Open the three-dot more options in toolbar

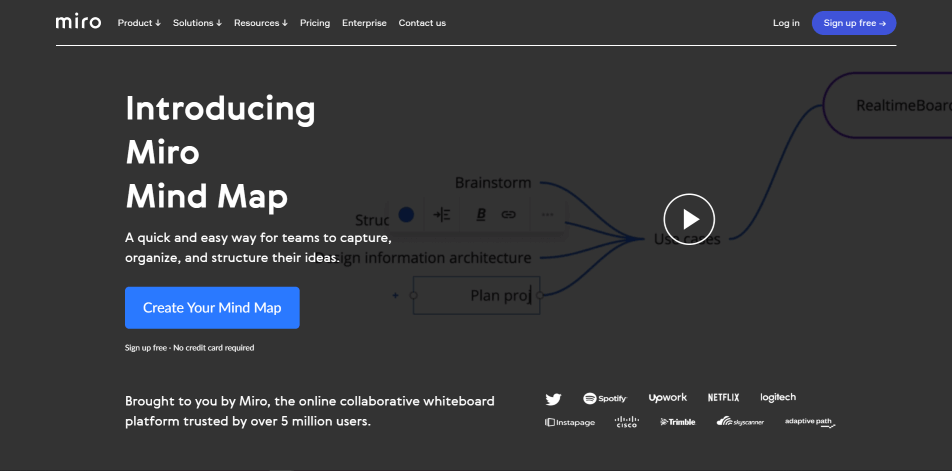(547, 214)
